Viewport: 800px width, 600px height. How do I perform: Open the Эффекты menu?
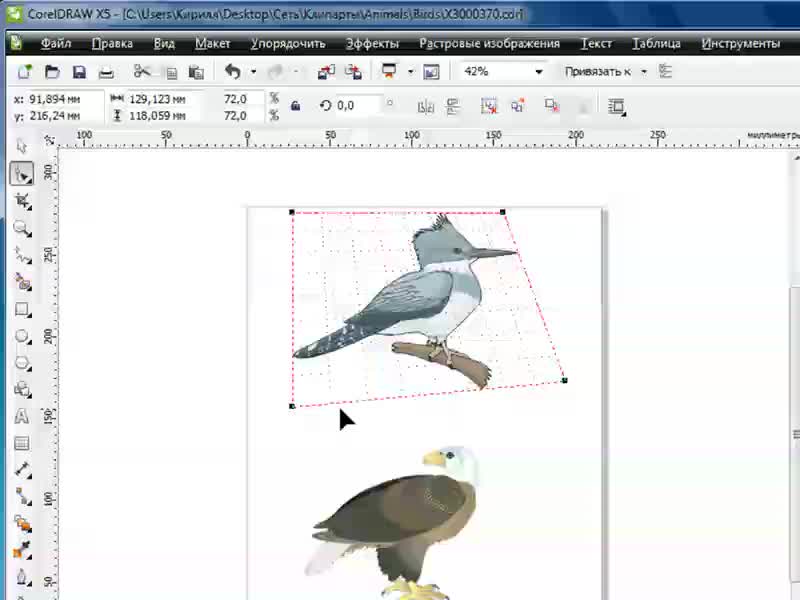click(372, 44)
